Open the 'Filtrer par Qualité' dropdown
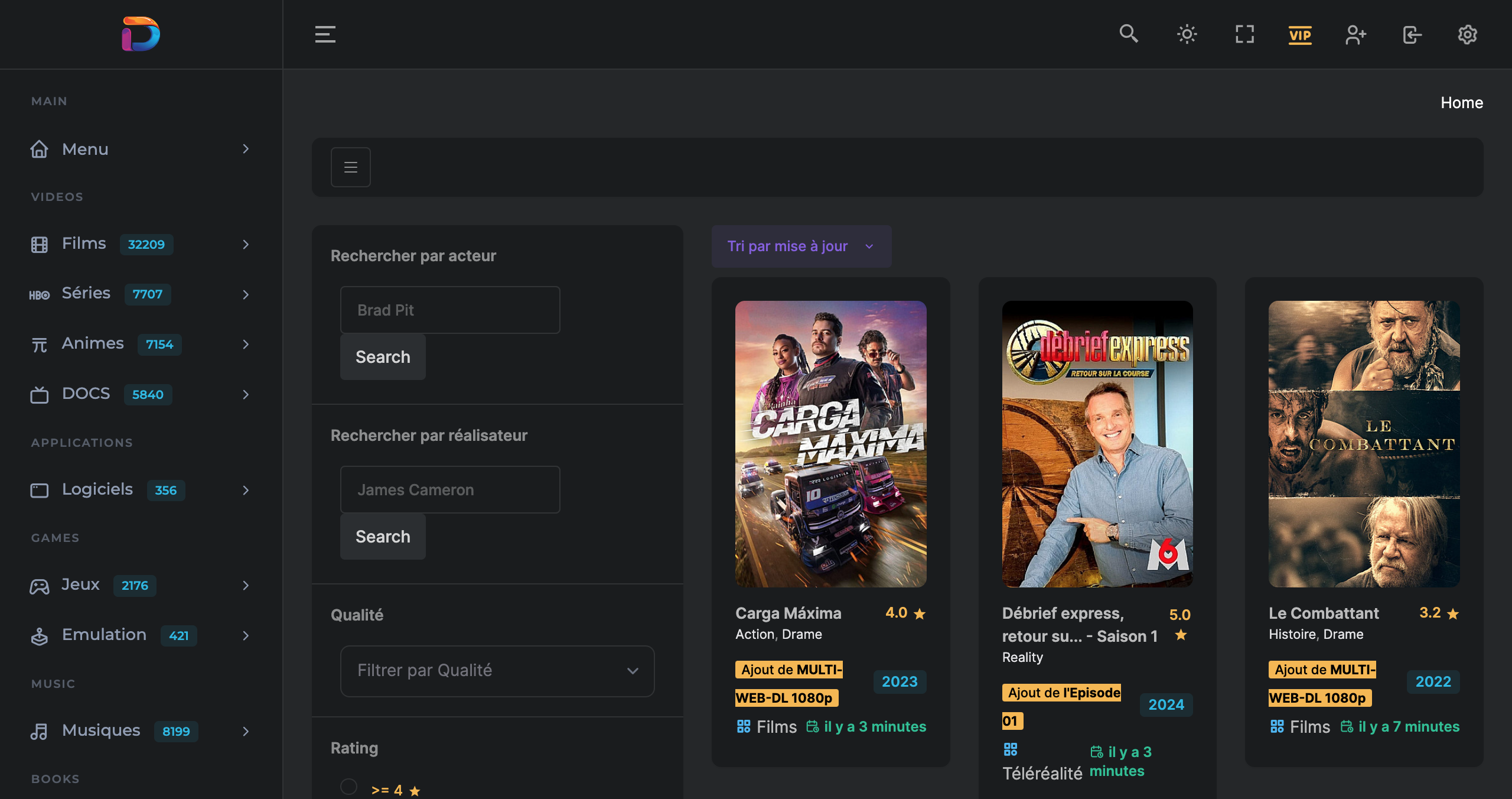Viewport: 1512px width, 799px height. point(497,671)
